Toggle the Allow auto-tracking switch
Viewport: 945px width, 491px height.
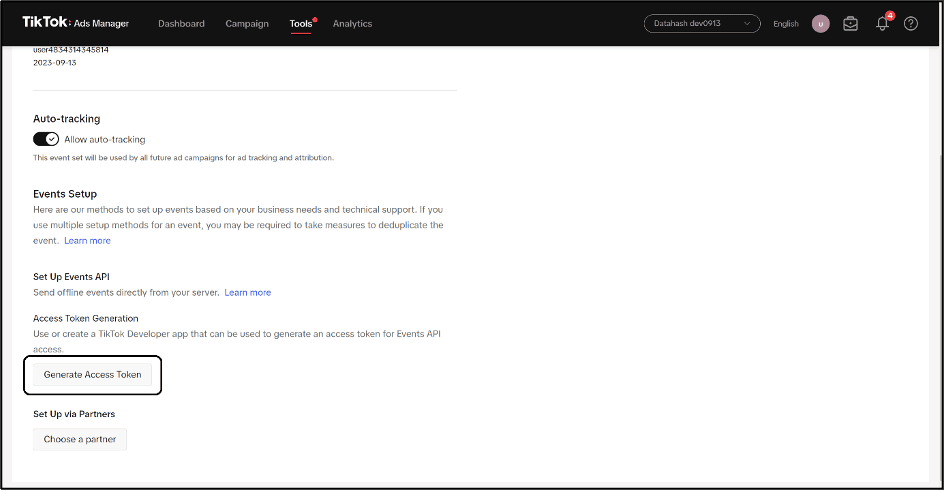click(46, 139)
